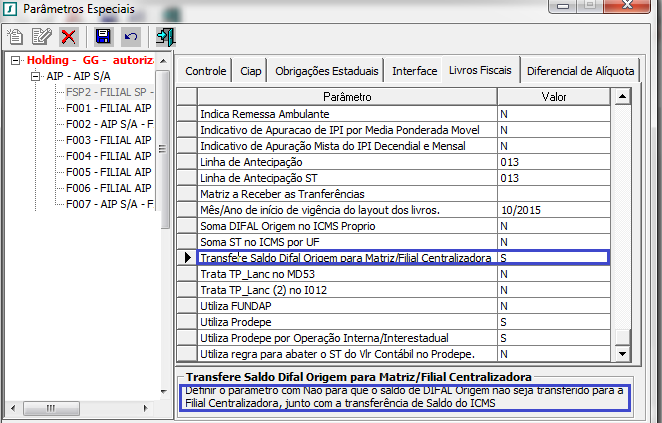This screenshot has width=662, height=423.
Task: Open the Obrigações Estaduais tab
Action: 327,72
